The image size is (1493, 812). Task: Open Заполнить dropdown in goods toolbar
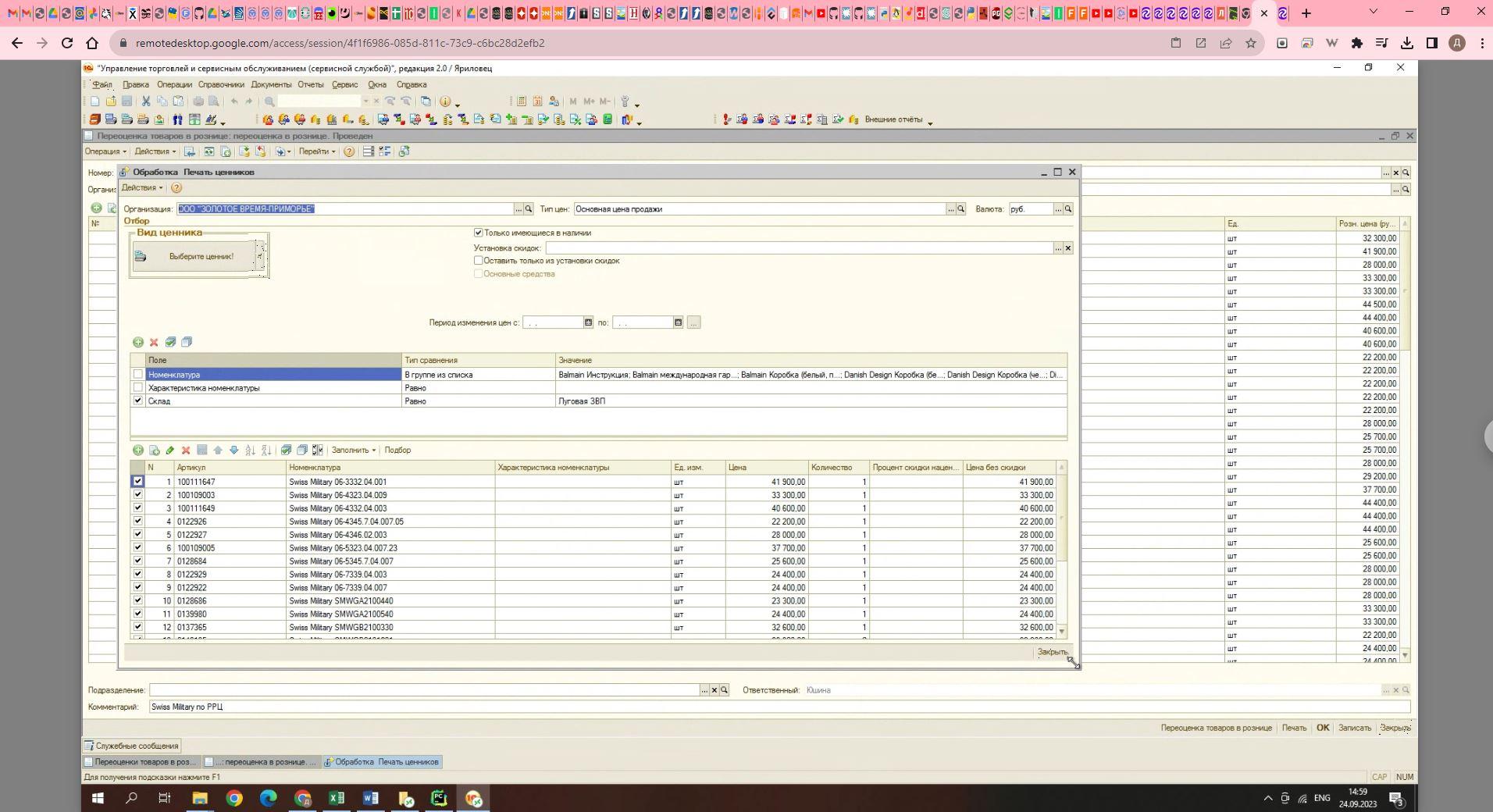point(353,451)
